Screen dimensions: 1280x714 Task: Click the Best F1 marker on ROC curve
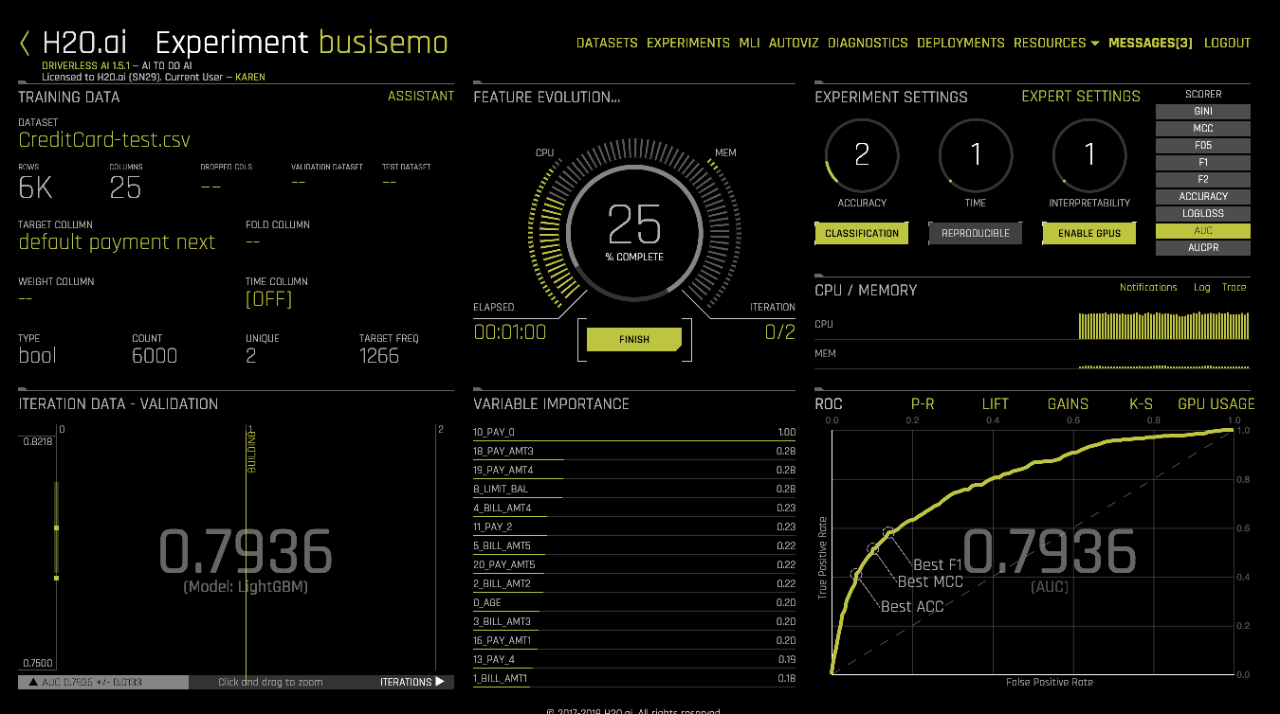click(888, 533)
